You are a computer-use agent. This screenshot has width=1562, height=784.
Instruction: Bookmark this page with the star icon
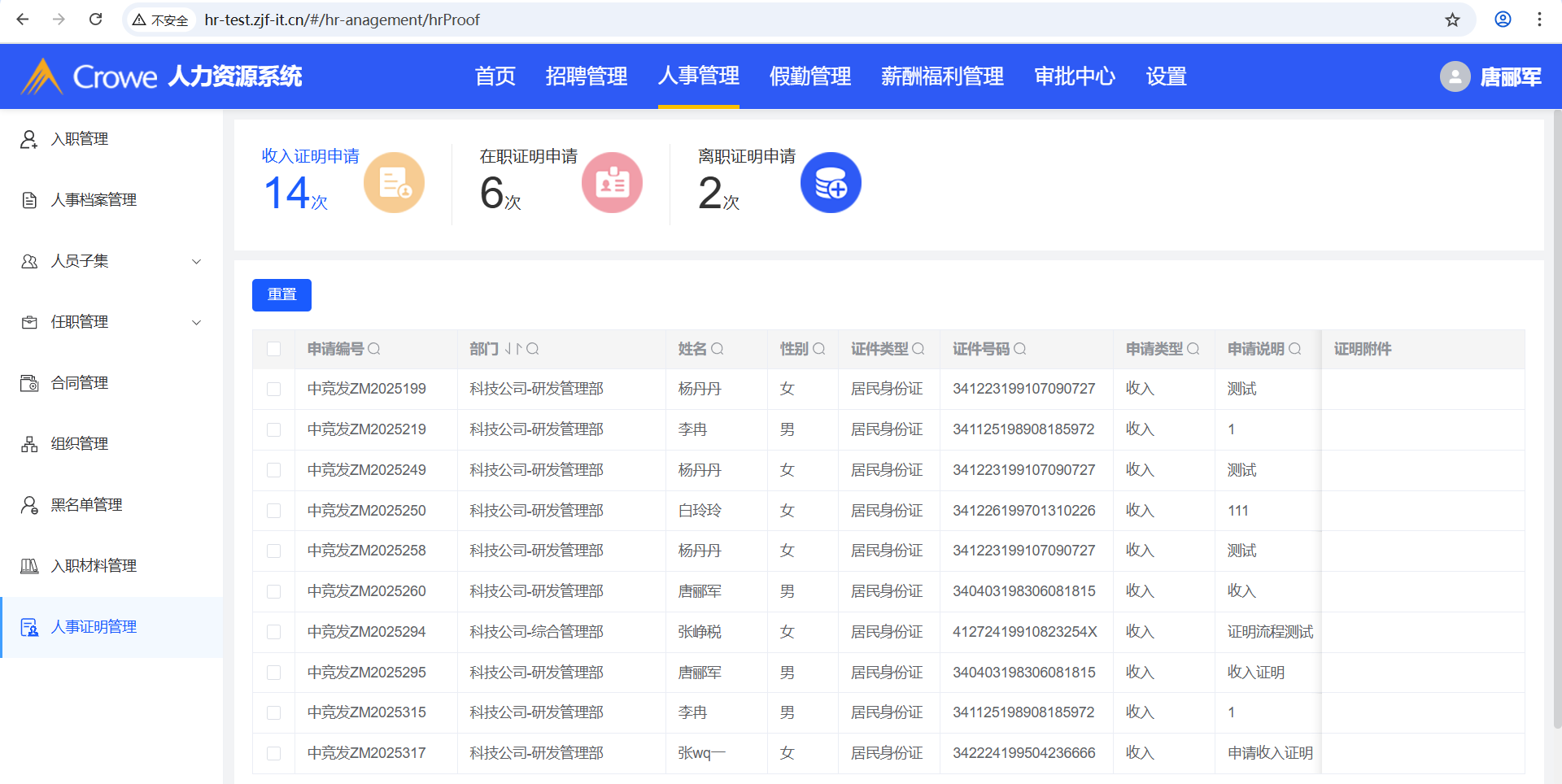click(x=1453, y=20)
